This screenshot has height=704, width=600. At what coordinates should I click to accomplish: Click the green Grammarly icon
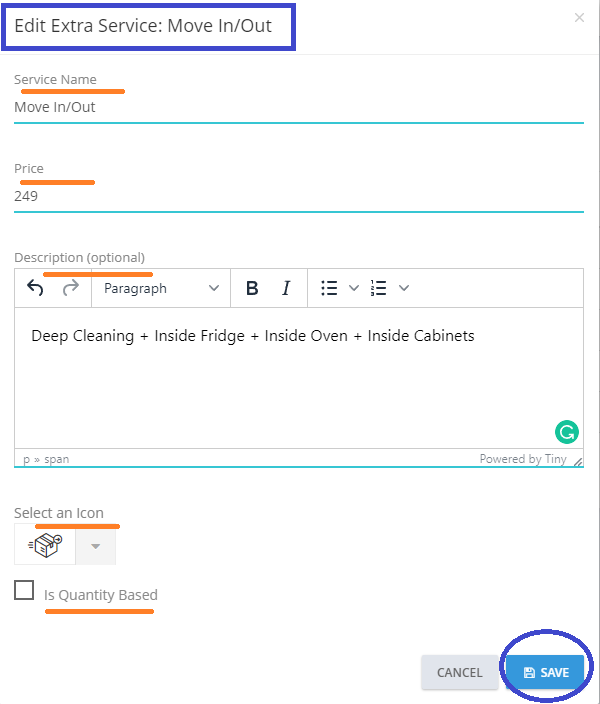(567, 432)
